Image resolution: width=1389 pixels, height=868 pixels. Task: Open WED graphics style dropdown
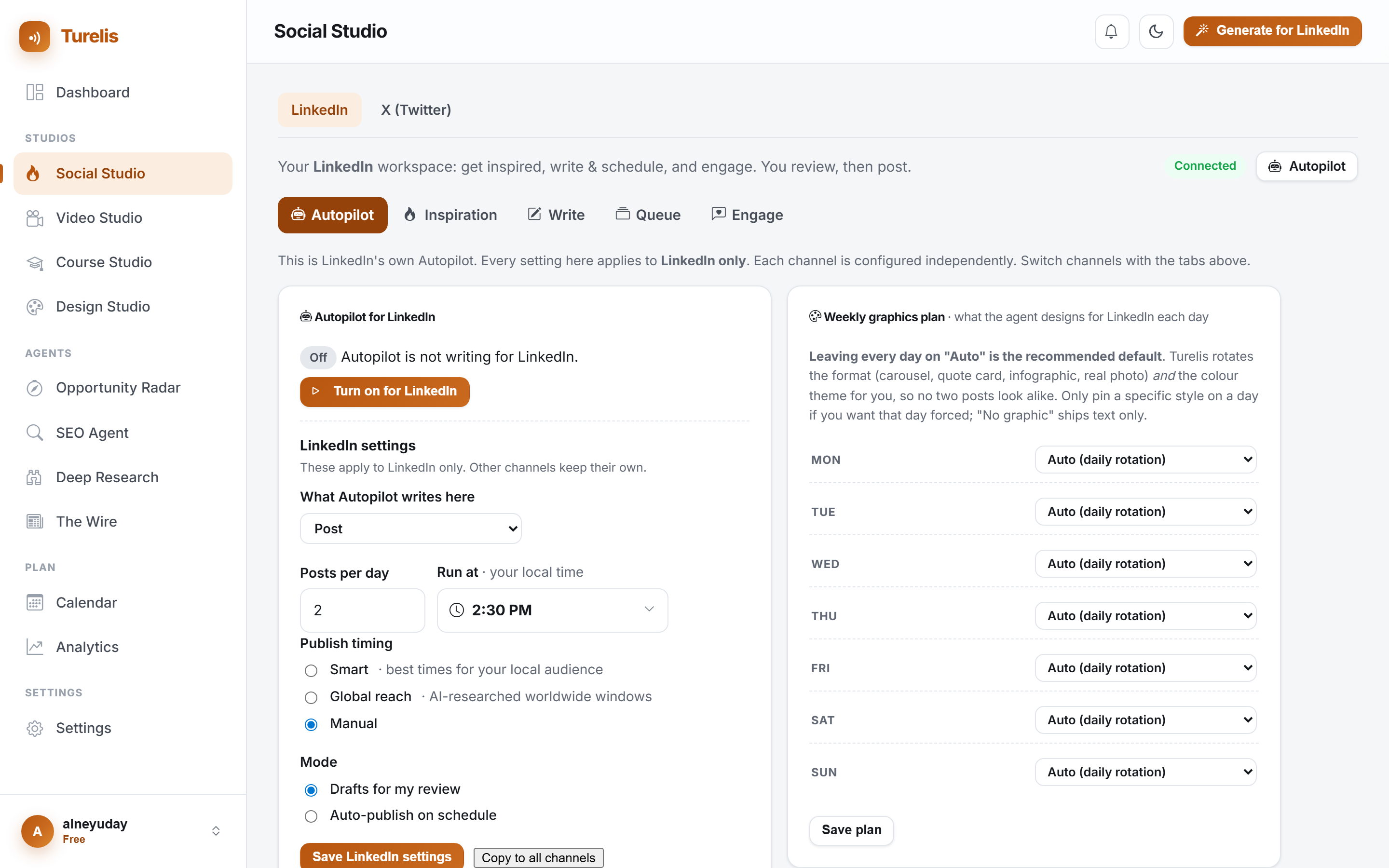point(1145,564)
